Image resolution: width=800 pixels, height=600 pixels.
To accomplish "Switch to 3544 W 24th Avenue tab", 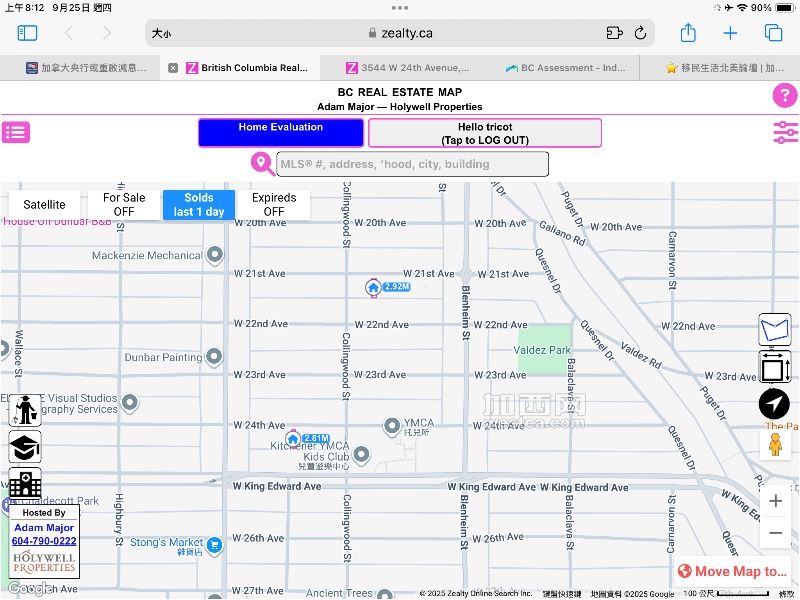I will [408, 68].
